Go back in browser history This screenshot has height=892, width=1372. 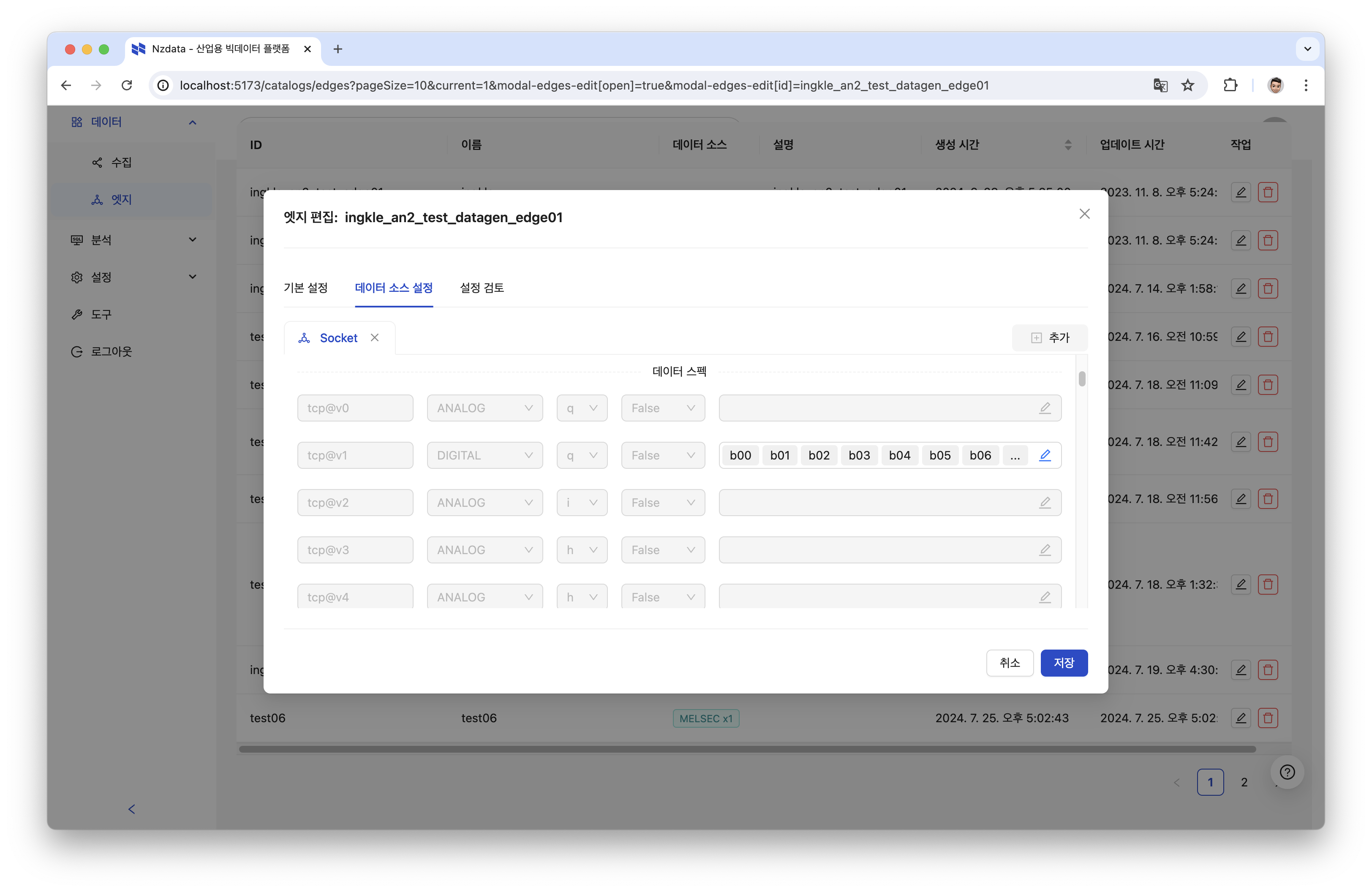point(66,85)
